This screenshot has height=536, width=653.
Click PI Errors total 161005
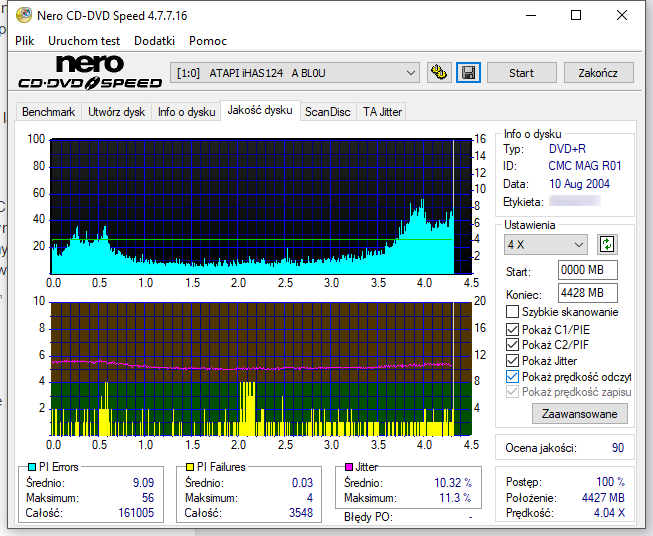coord(136,513)
